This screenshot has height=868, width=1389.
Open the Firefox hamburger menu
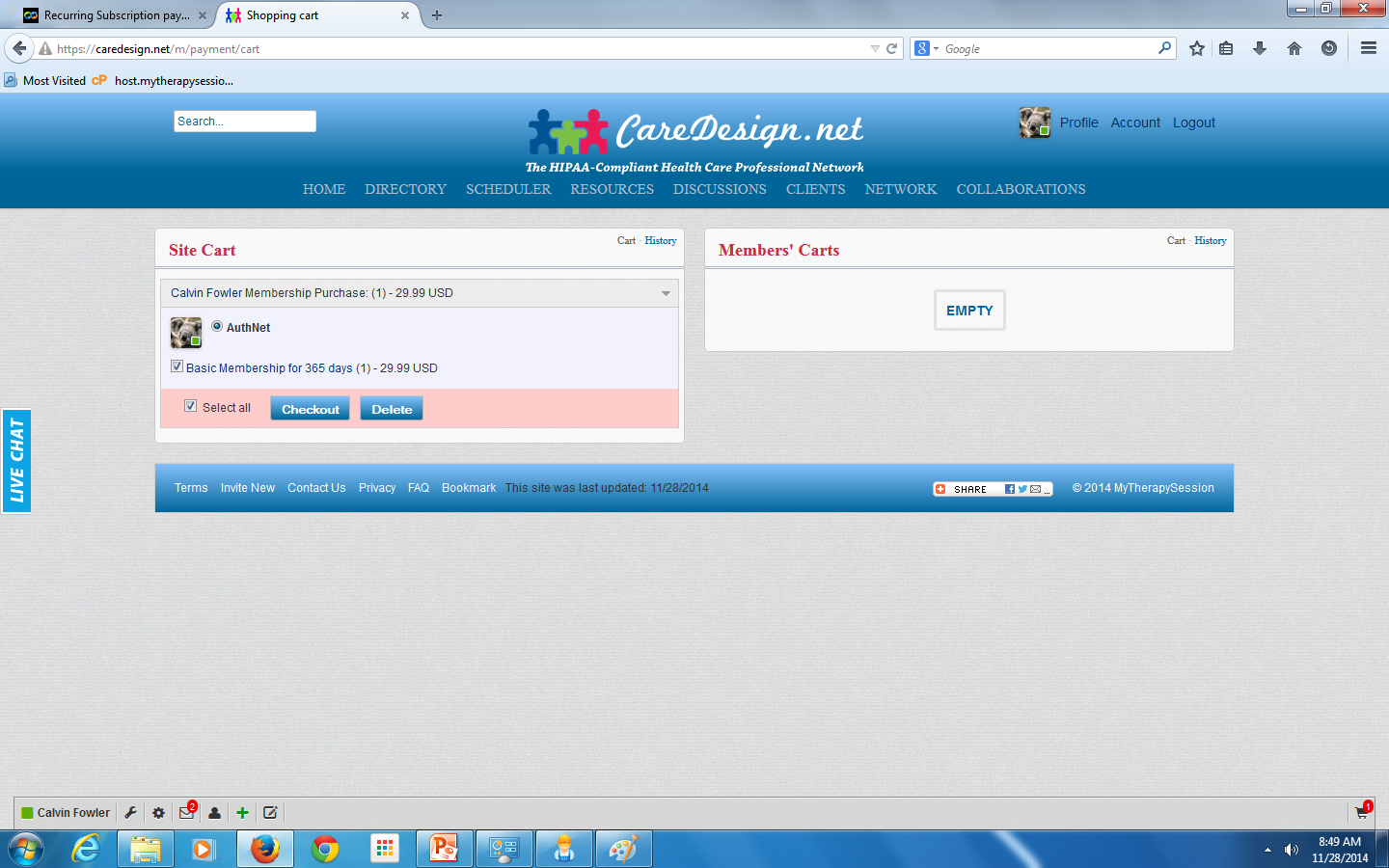point(1368,48)
